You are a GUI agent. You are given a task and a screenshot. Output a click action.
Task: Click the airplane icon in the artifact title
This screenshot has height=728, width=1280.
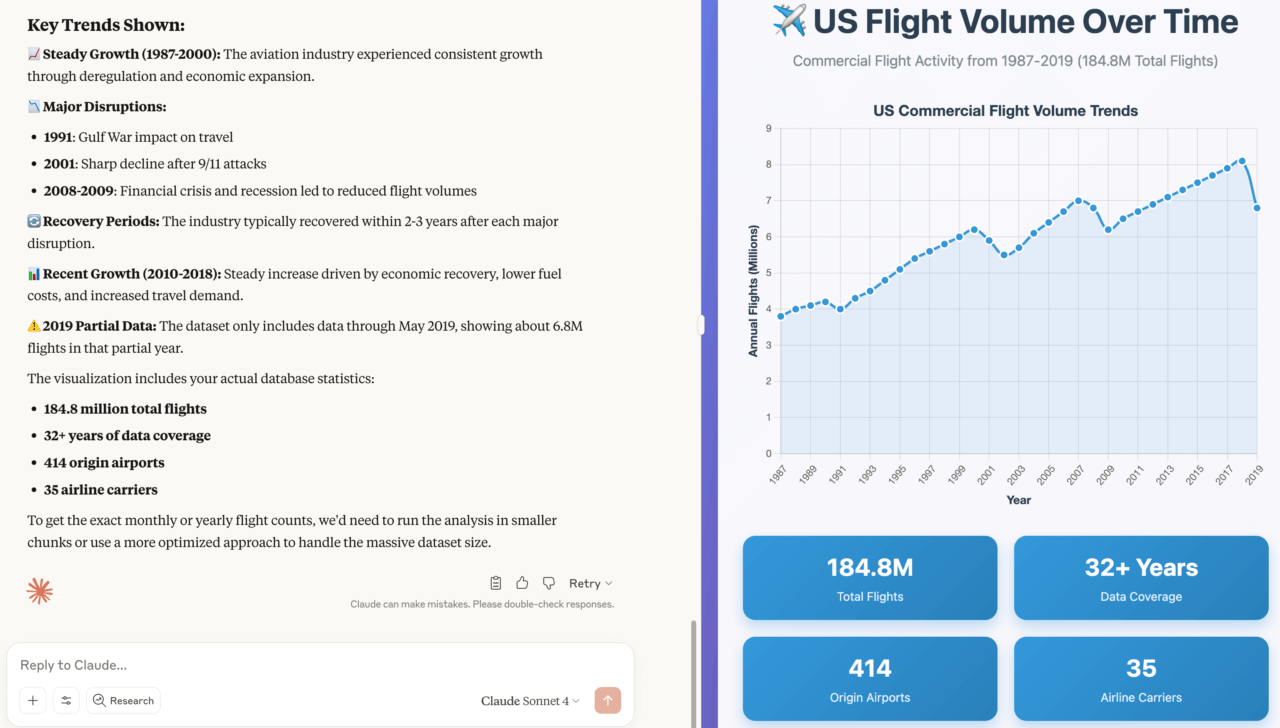tap(790, 20)
